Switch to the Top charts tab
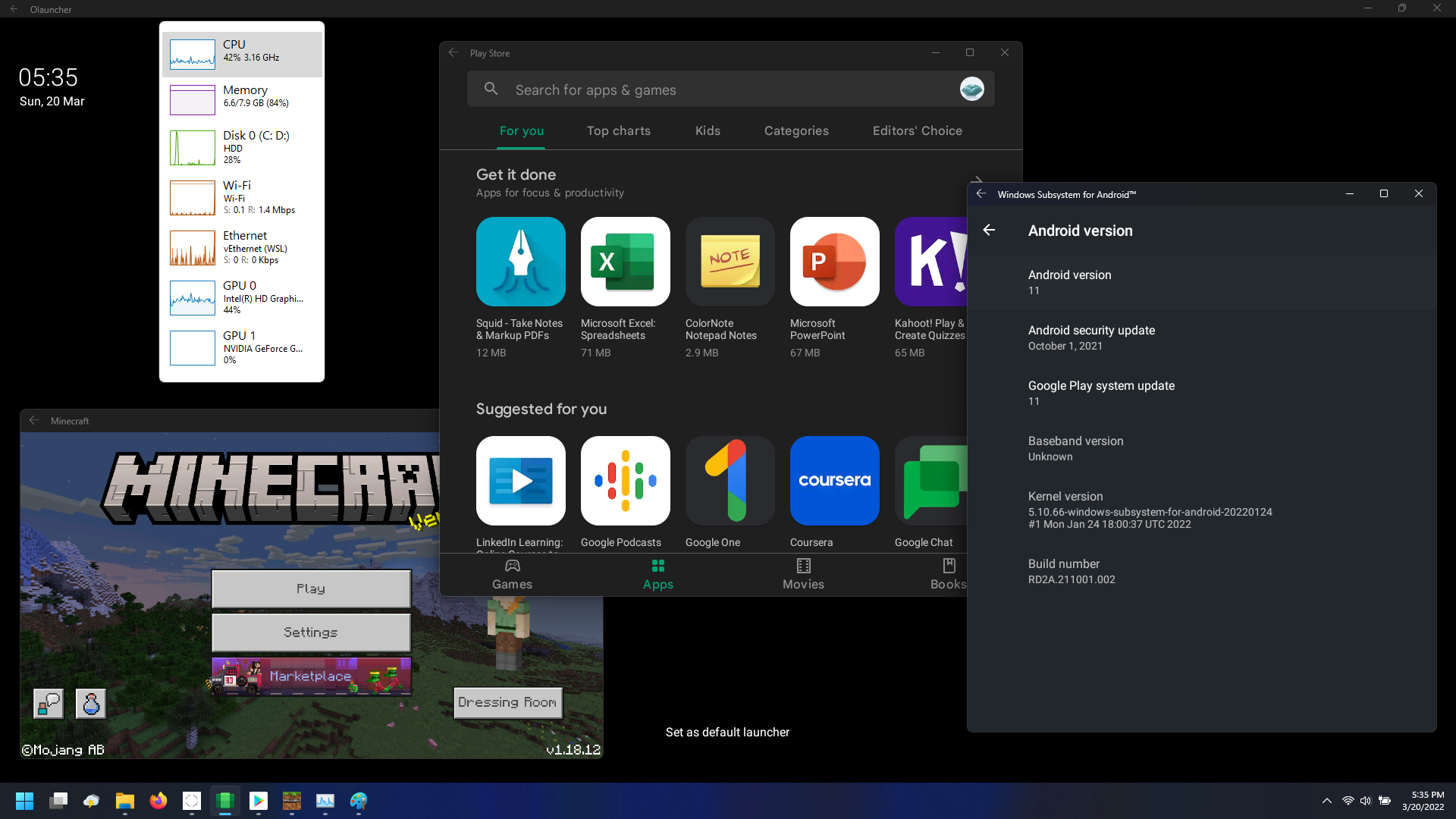Screen dimensions: 1456x819 618,130
